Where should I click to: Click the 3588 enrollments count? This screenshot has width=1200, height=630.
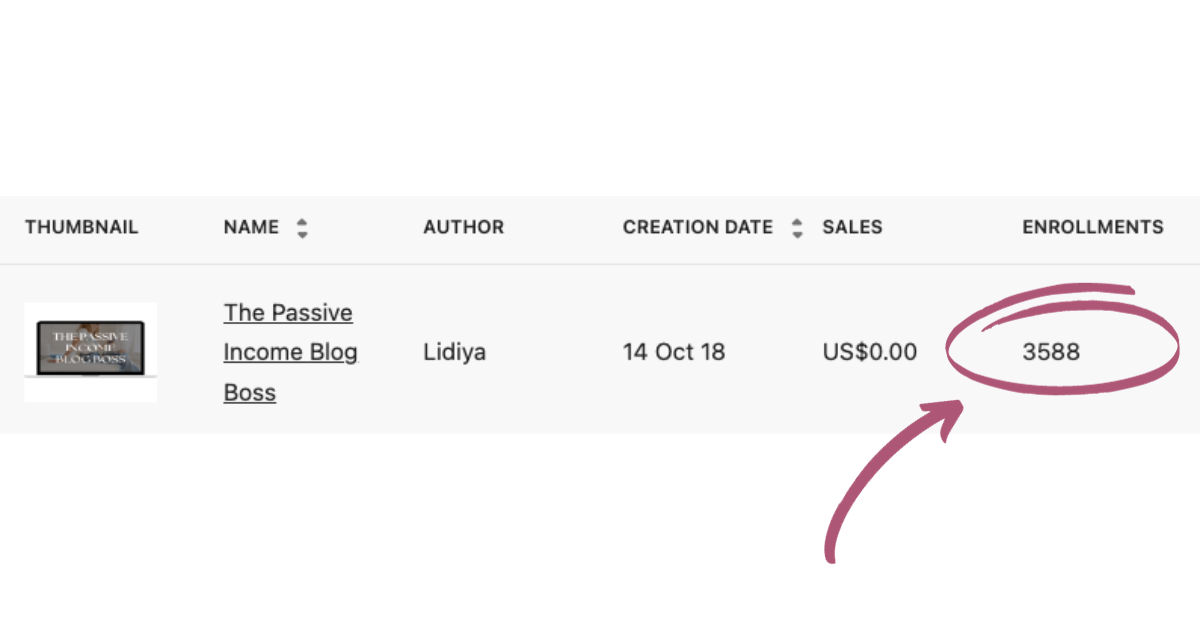[x=1051, y=352]
